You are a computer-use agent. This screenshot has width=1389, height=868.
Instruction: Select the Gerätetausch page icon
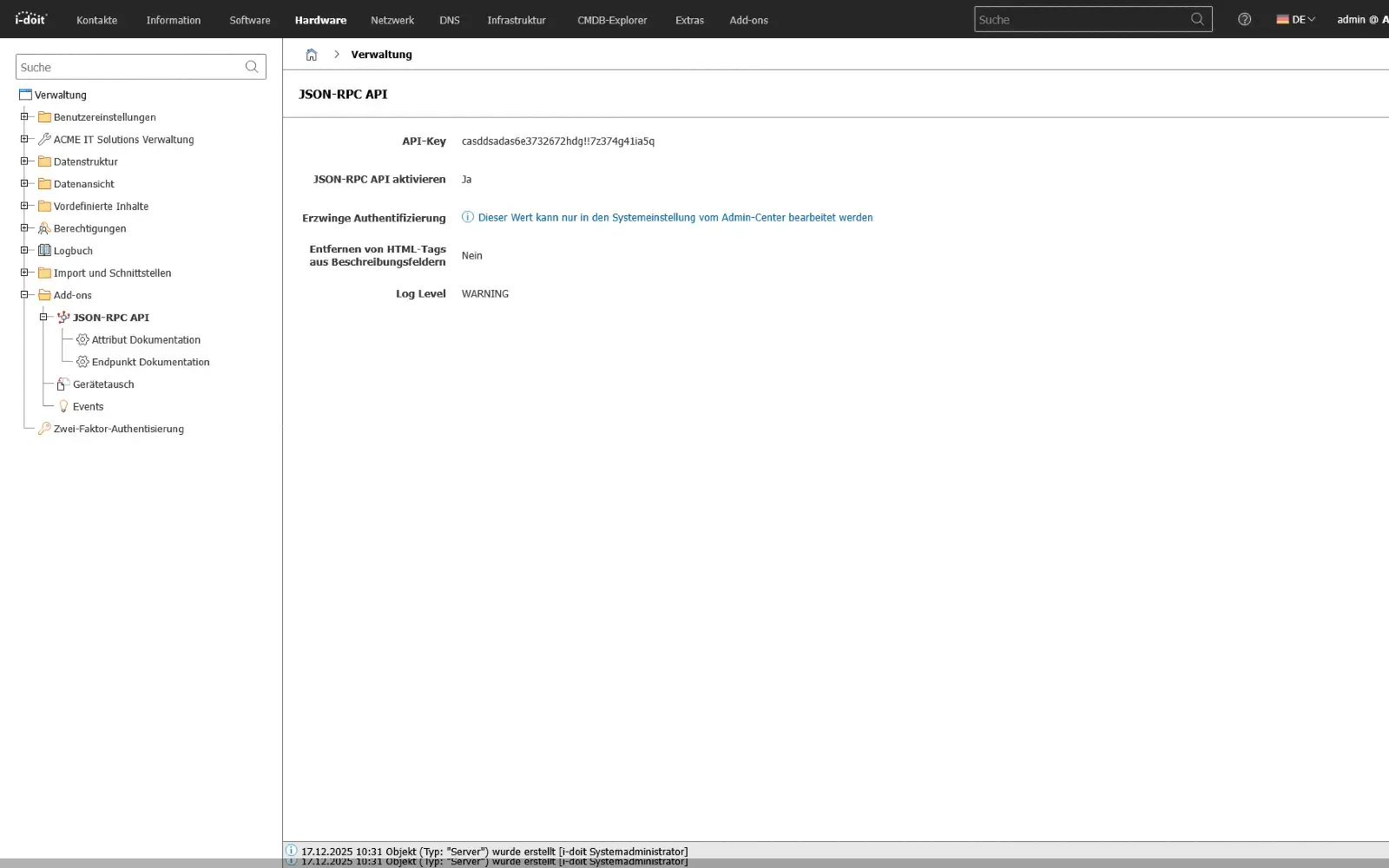coord(63,384)
